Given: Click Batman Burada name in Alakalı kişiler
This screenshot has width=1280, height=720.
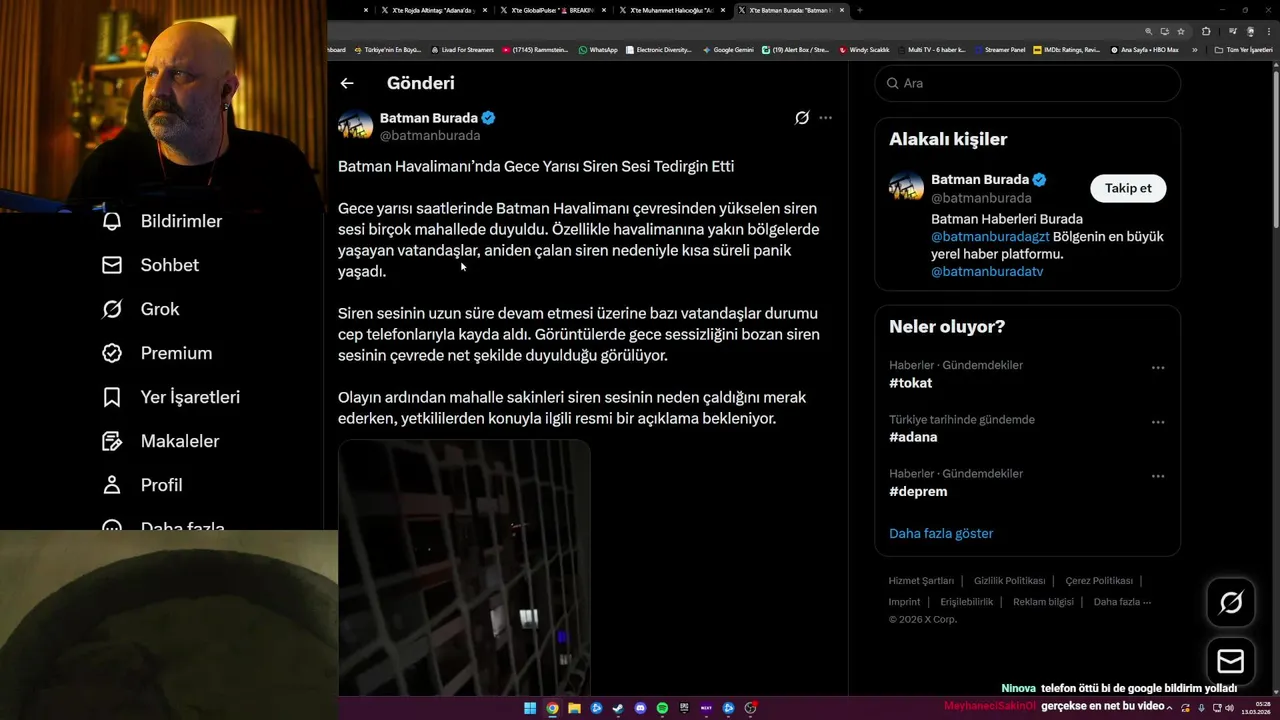Looking at the screenshot, I should (x=980, y=179).
